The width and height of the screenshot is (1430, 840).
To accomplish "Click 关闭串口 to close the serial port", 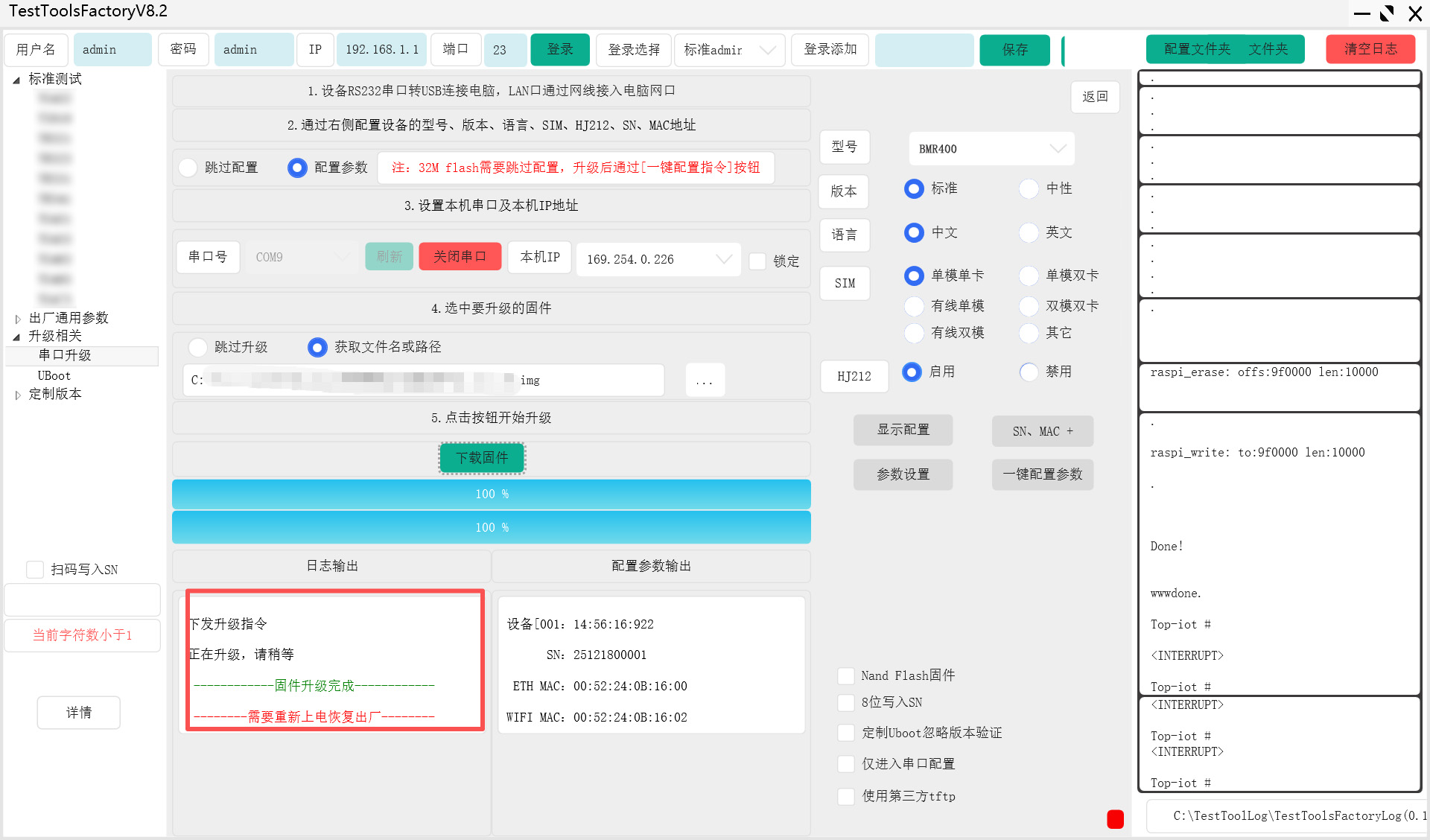I will click(460, 256).
